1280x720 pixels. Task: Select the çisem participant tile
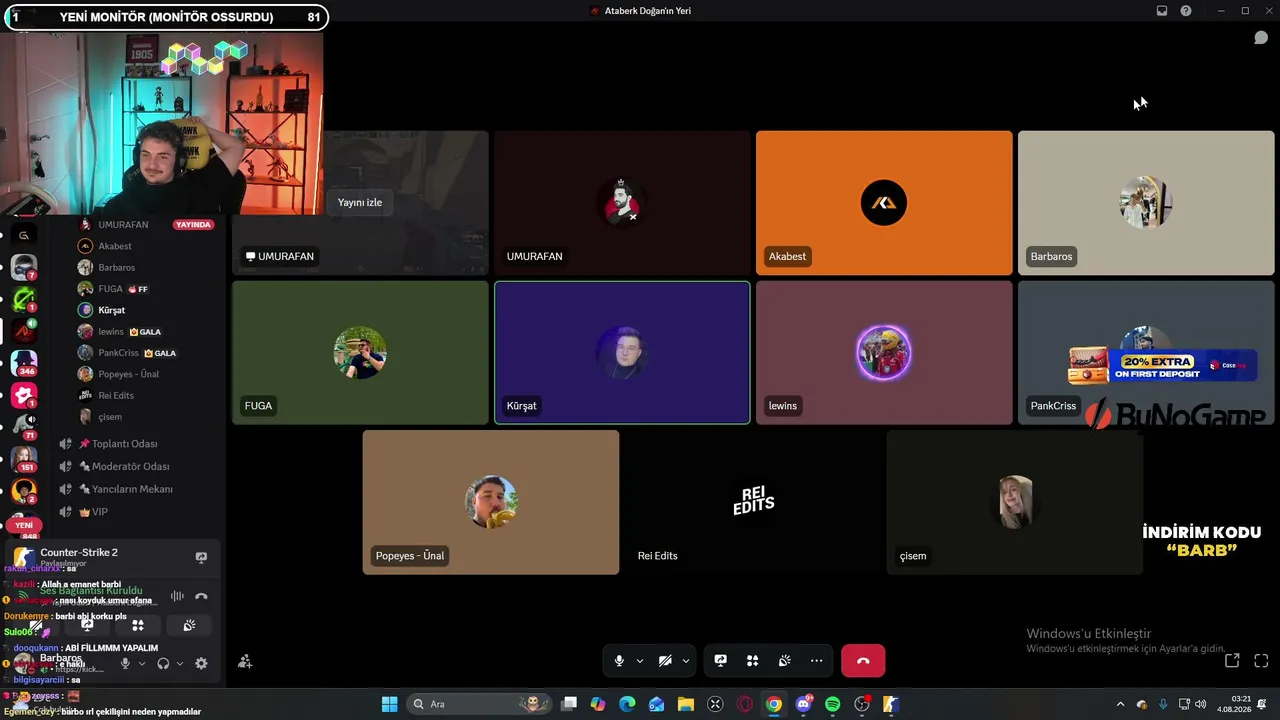coord(1015,502)
